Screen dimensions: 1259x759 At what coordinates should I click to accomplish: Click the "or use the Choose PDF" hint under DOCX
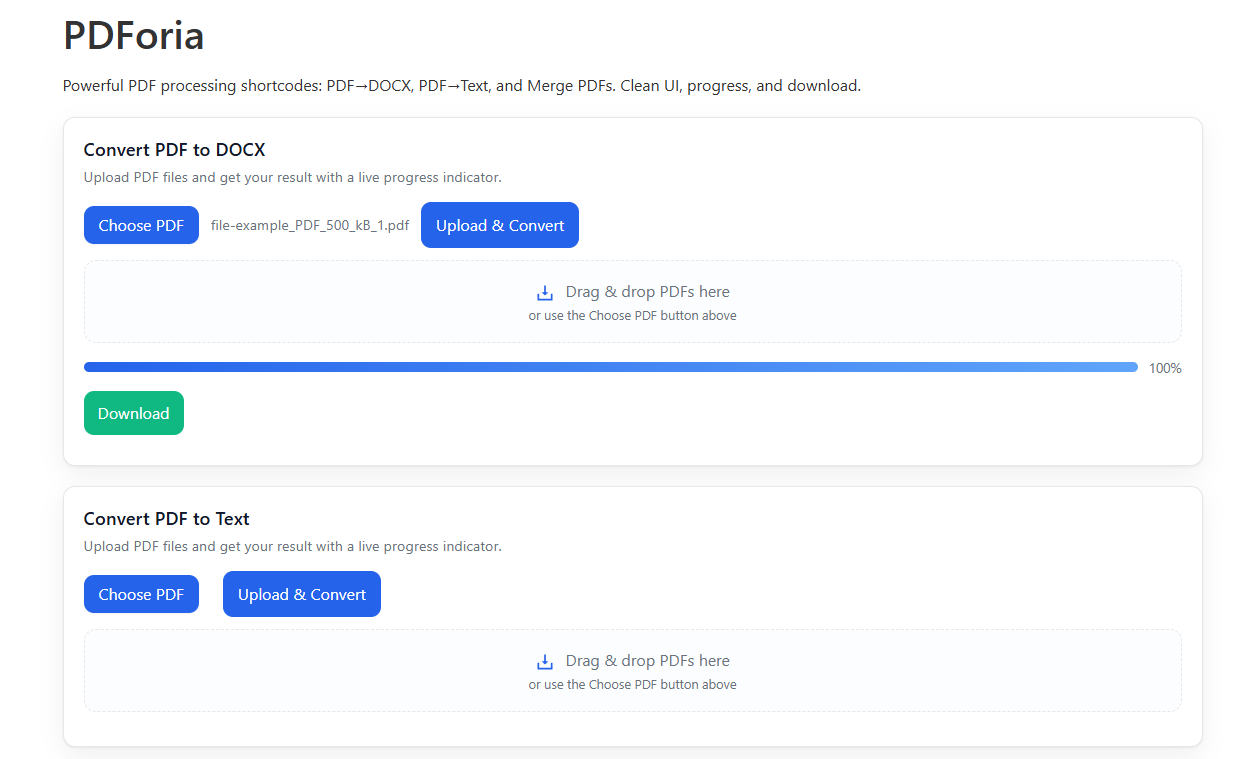[632, 316]
